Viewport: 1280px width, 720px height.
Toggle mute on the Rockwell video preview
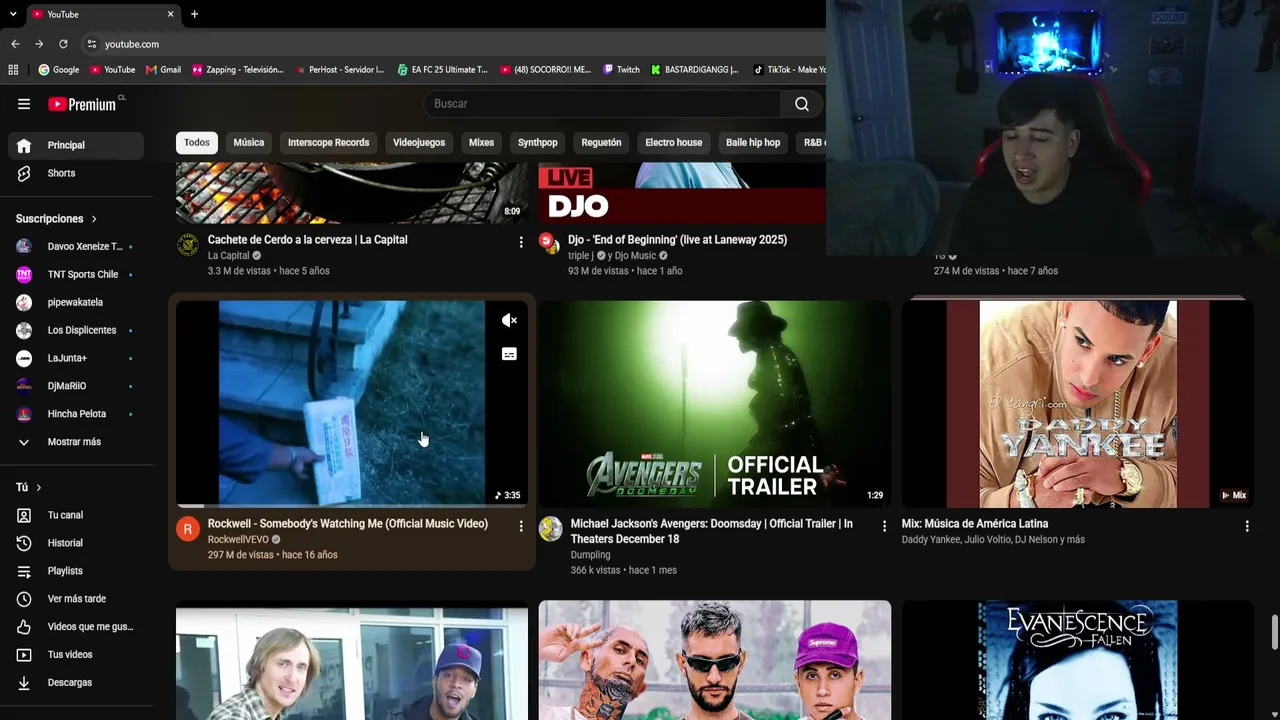[x=509, y=320]
